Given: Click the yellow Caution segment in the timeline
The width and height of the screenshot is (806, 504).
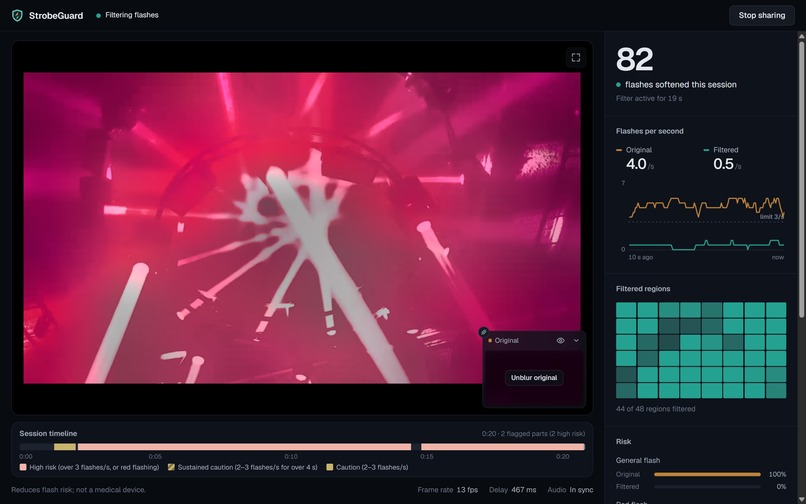Looking at the screenshot, I should (x=65, y=447).
